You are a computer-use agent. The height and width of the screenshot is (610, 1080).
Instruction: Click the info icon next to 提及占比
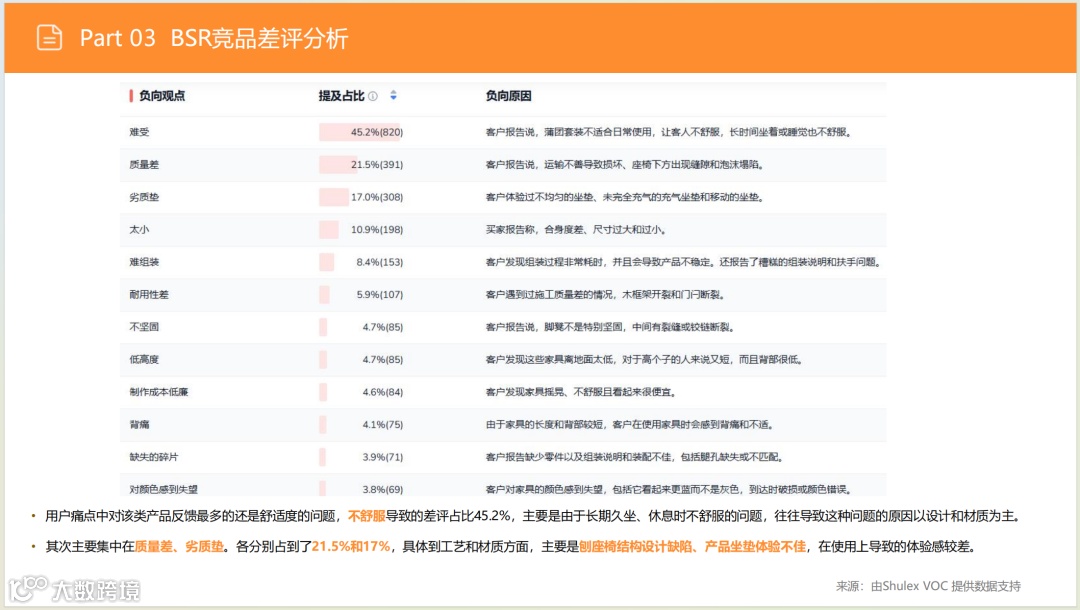[x=373, y=96]
